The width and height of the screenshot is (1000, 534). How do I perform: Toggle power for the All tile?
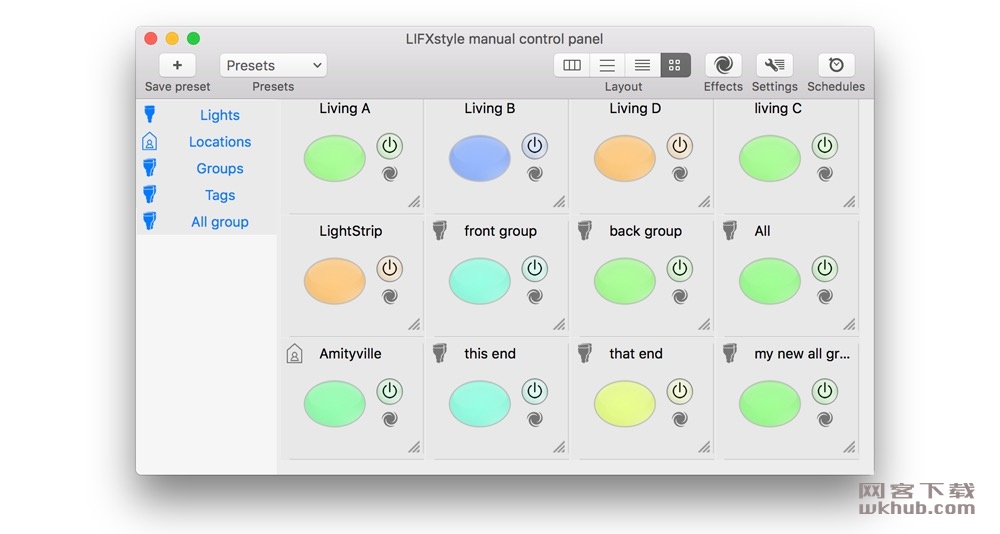tap(825, 269)
